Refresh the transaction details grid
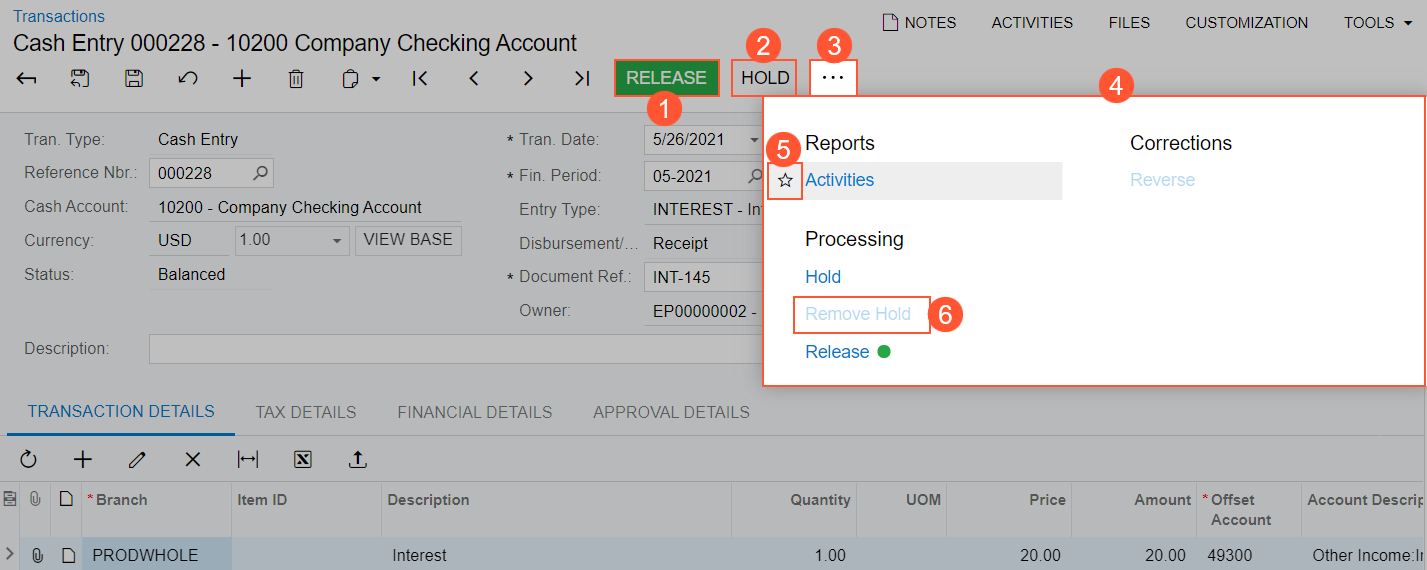The image size is (1427, 570). 28,459
